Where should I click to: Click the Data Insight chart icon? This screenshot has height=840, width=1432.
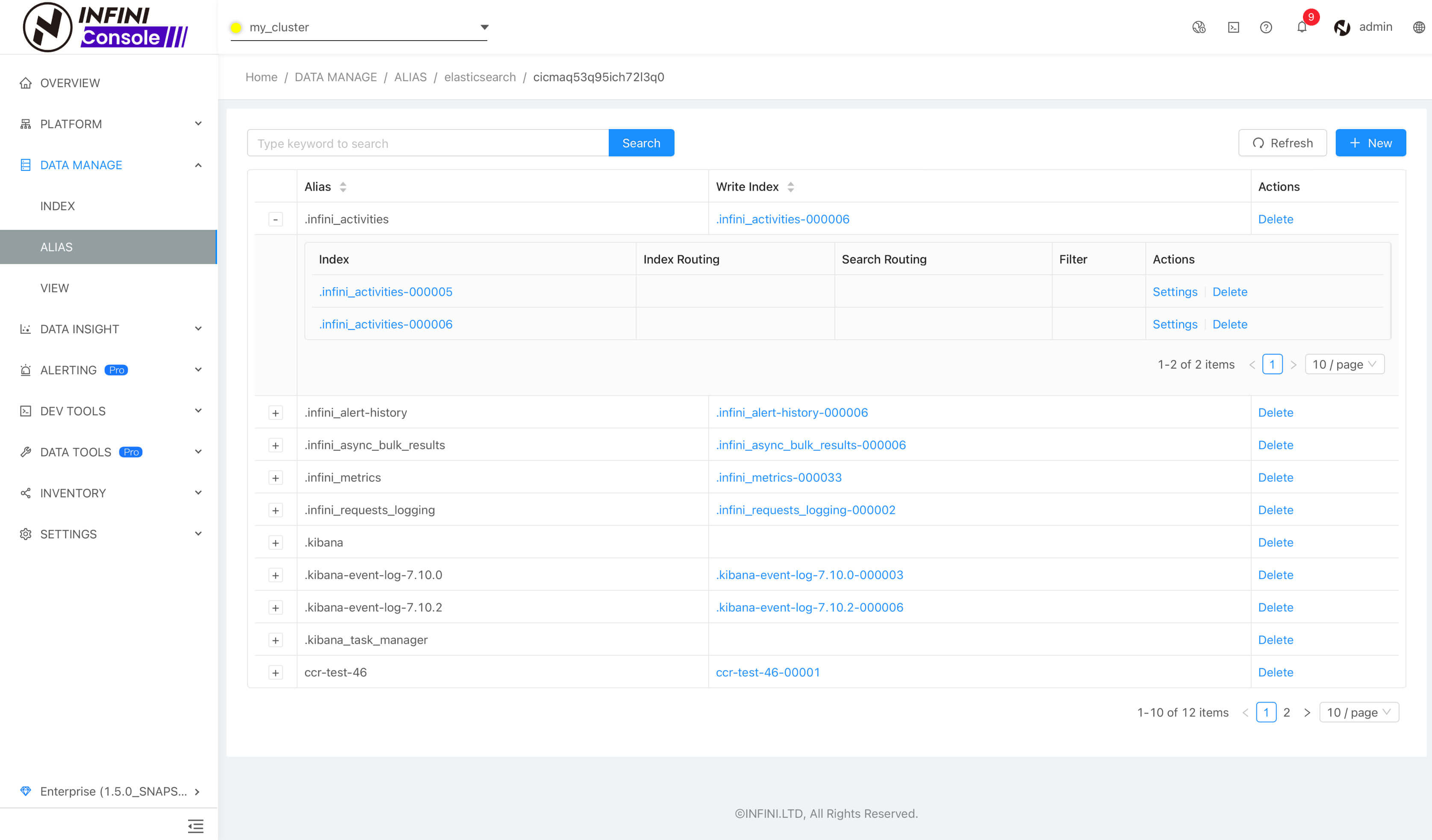click(x=26, y=329)
